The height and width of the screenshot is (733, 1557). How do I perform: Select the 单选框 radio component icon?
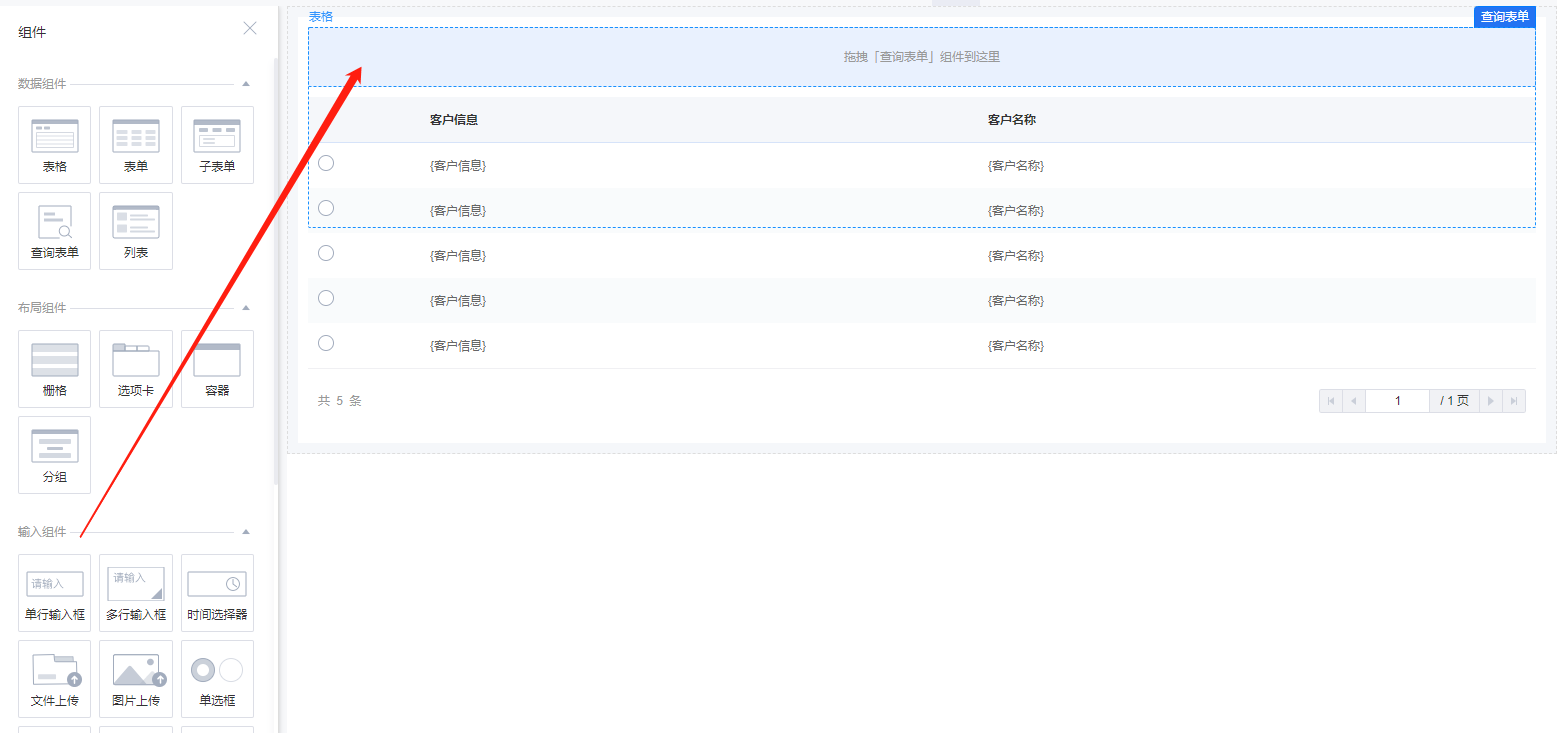tap(217, 679)
